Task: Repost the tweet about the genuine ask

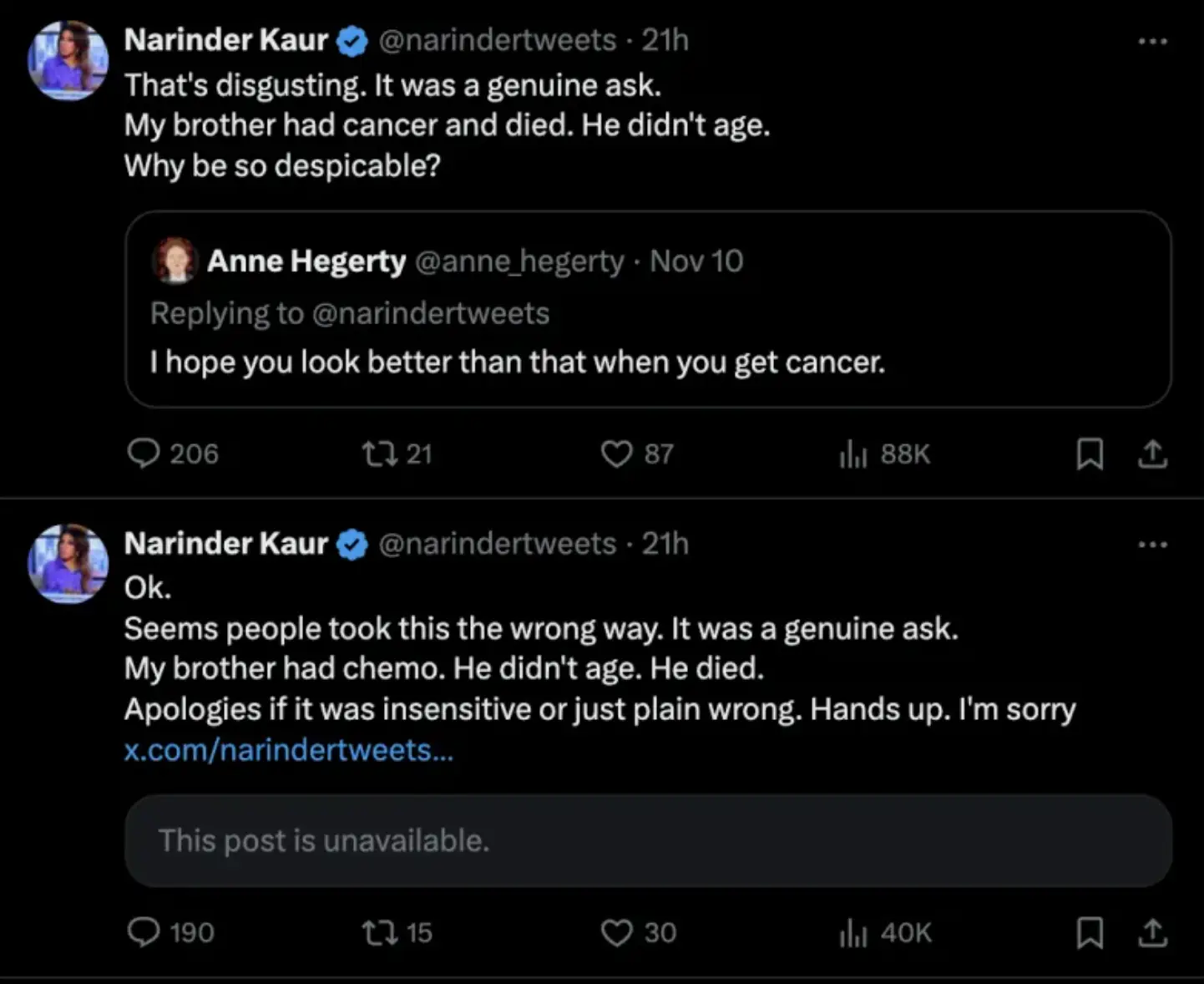Action: pyautogui.click(x=384, y=454)
